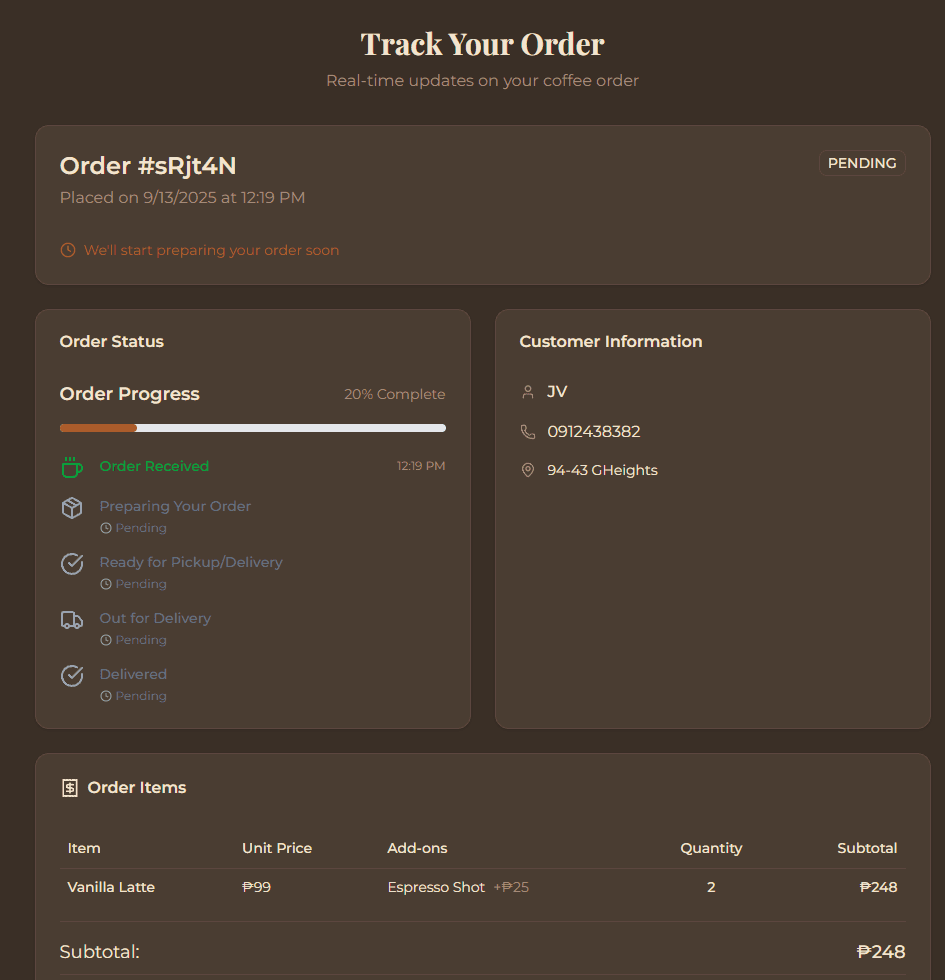The height and width of the screenshot is (980, 945).
Task: Click the 20% Complete label
Action: 394,394
